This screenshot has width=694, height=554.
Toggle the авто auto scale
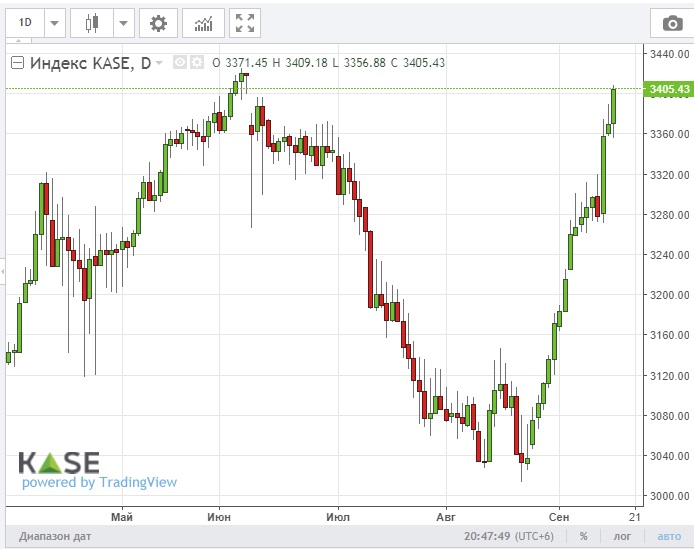(669, 536)
